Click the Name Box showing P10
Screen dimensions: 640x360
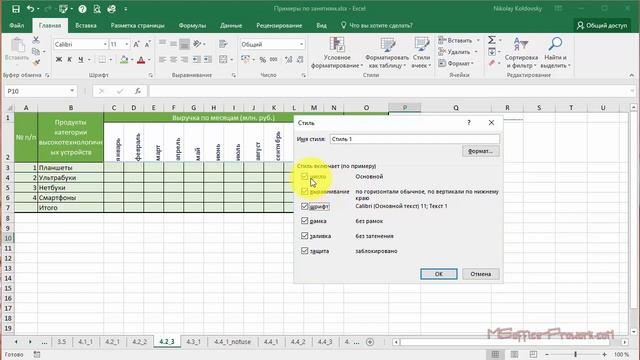click(36, 91)
